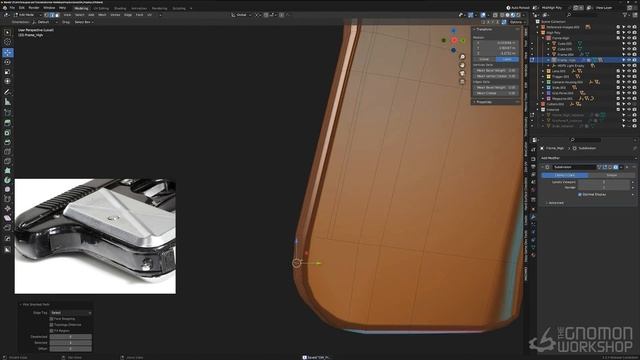
Task: Toggle Optimal Display checkbox
Action: click(x=580, y=195)
